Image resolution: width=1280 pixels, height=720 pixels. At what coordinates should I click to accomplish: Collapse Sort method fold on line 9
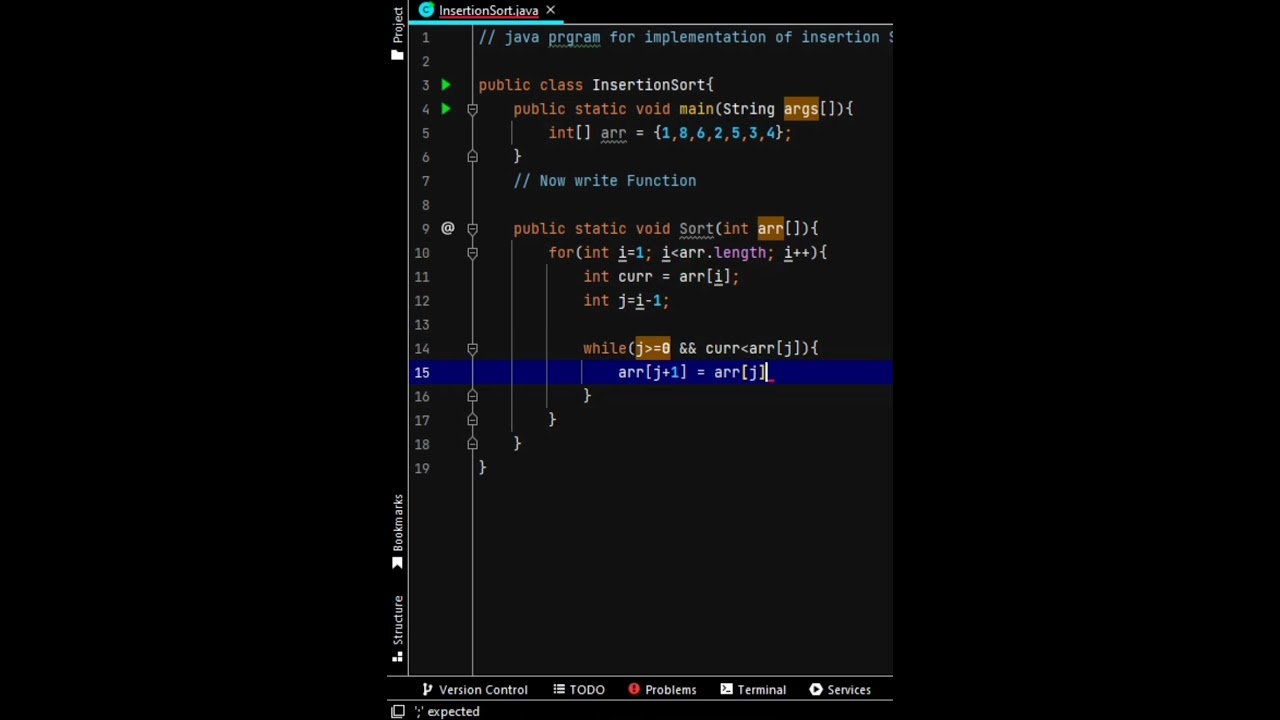tap(472, 229)
